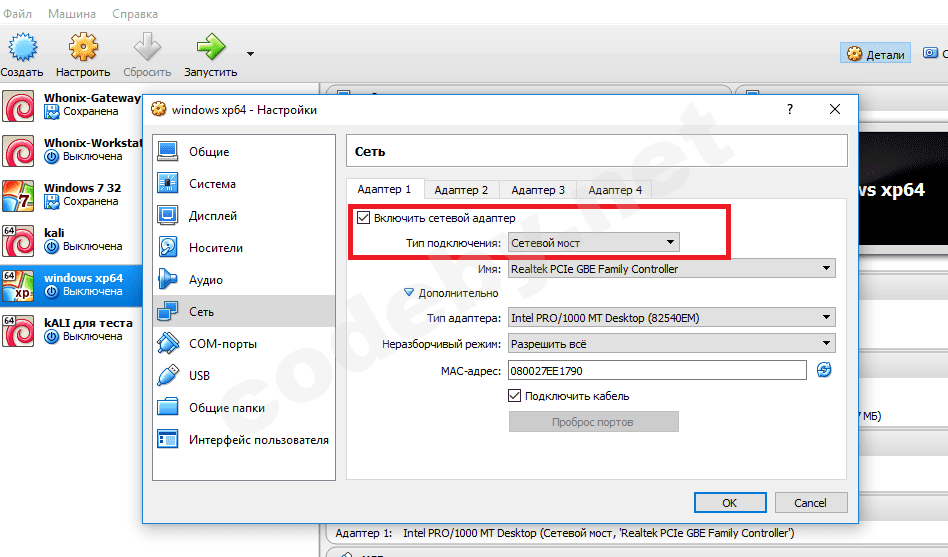
Task: Open the Общие settings category icon
Action: pyautogui.click(x=167, y=151)
